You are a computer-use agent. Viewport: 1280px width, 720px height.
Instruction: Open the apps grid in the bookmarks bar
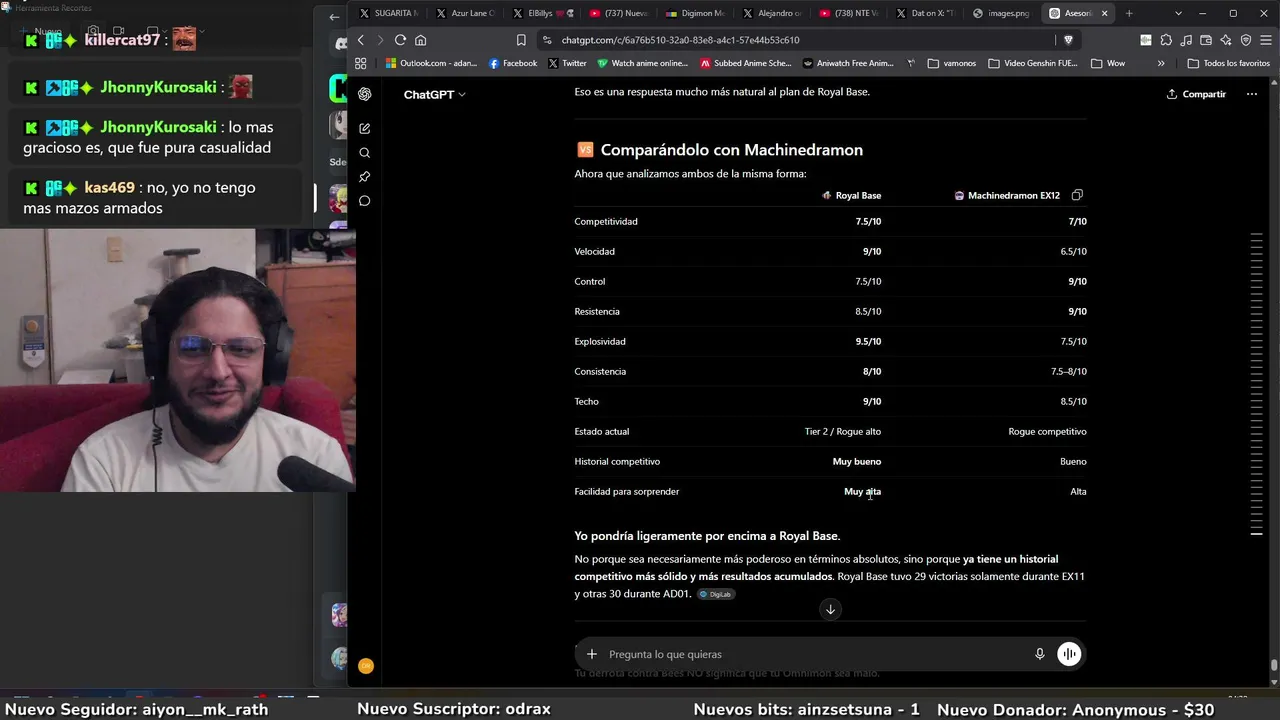pyautogui.click(x=361, y=63)
